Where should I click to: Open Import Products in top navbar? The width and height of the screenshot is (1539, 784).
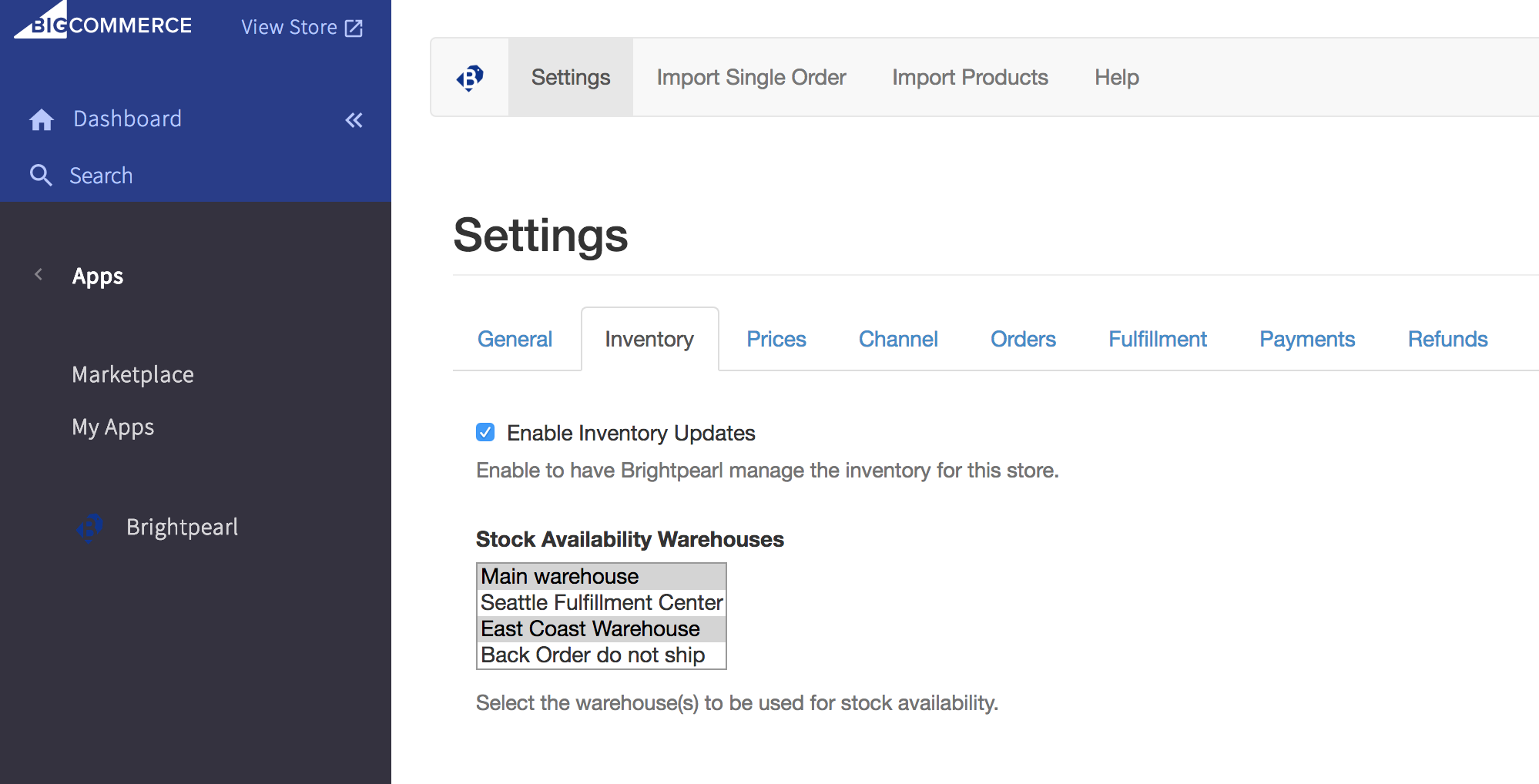970,77
